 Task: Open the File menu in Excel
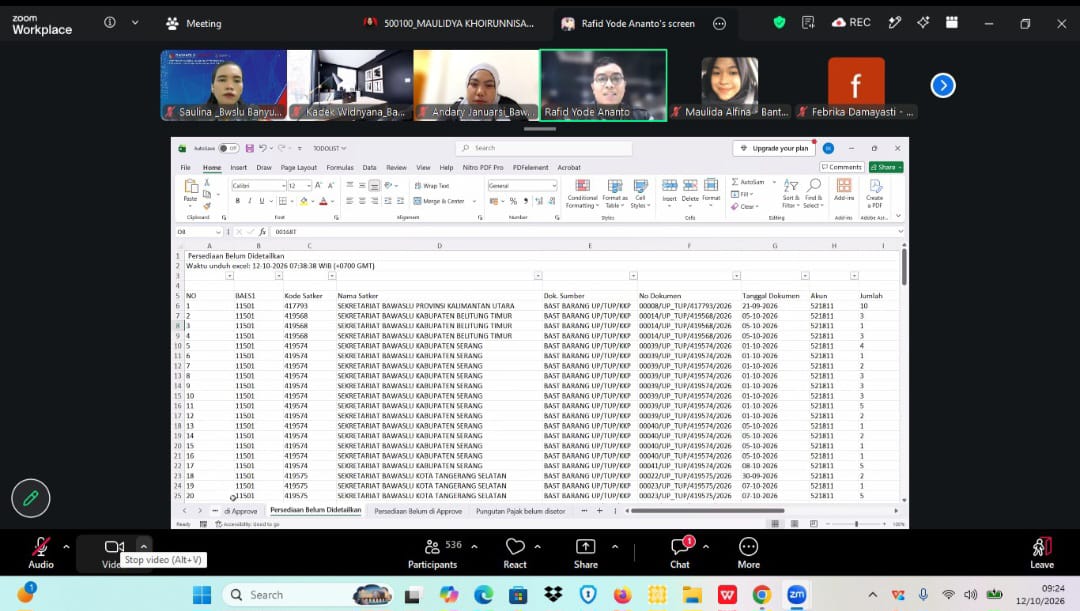185,167
